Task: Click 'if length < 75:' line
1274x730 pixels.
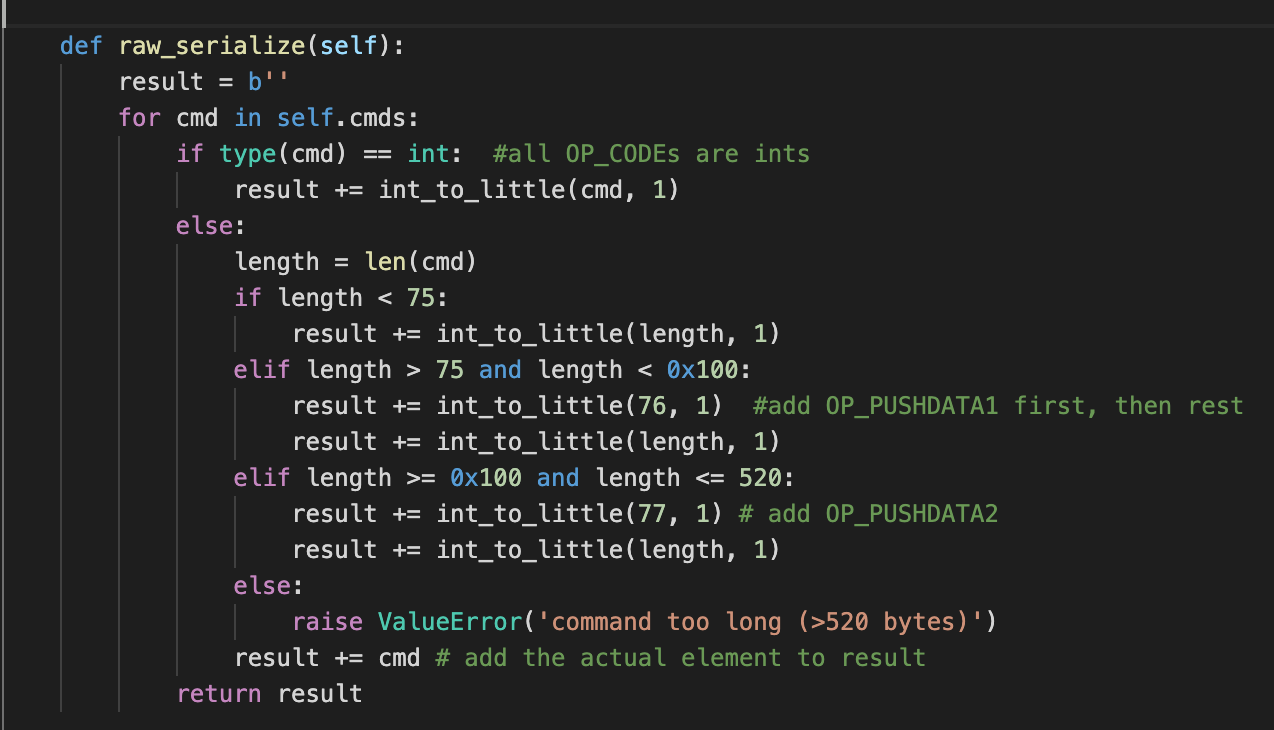Action: click(342, 298)
